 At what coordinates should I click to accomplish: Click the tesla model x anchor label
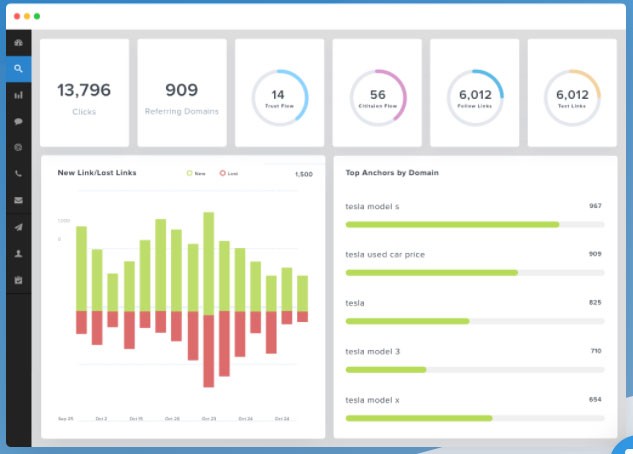click(372, 400)
